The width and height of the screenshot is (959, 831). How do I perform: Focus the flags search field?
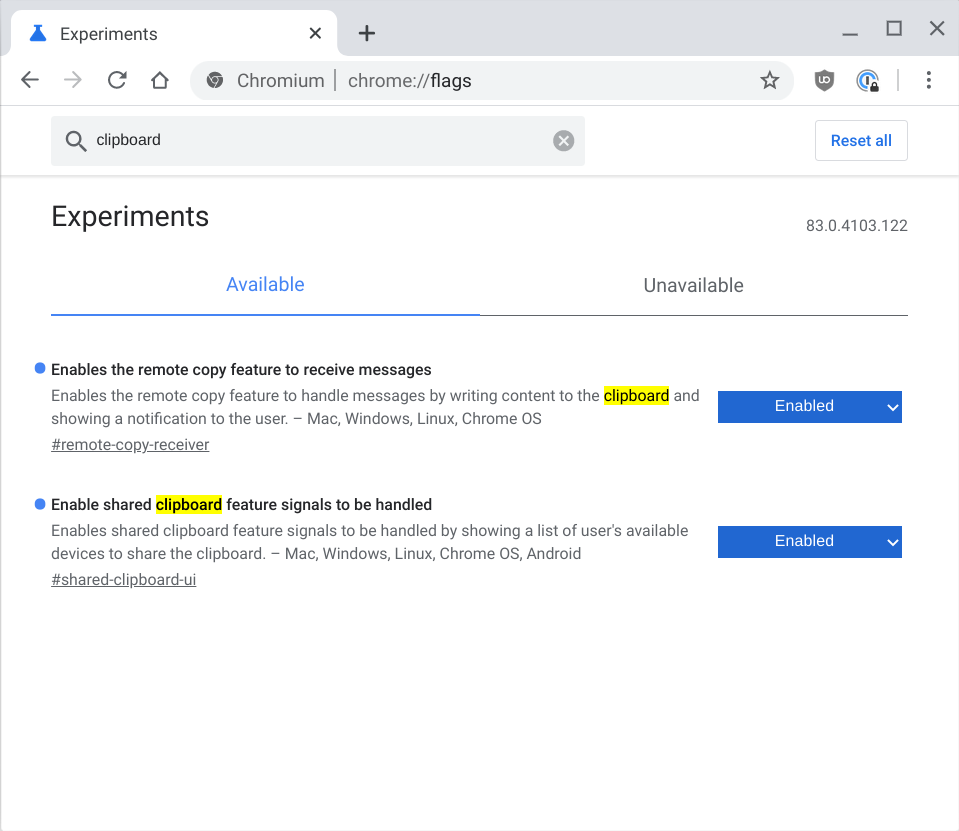click(x=318, y=141)
